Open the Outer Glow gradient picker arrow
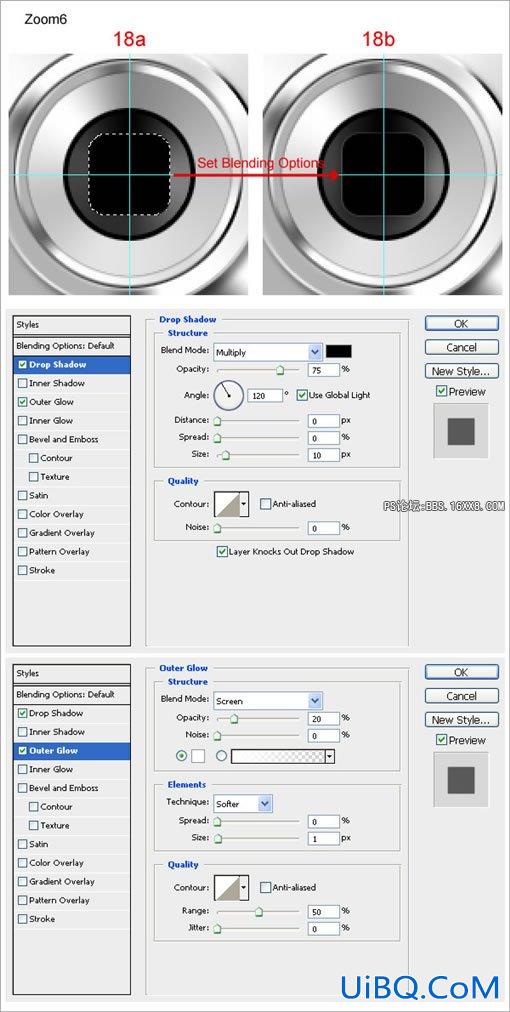This screenshot has width=510, height=1012. 331,756
